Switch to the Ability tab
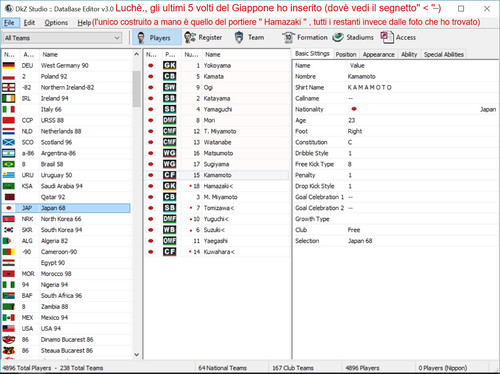500x374 pixels. [x=409, y=54]
